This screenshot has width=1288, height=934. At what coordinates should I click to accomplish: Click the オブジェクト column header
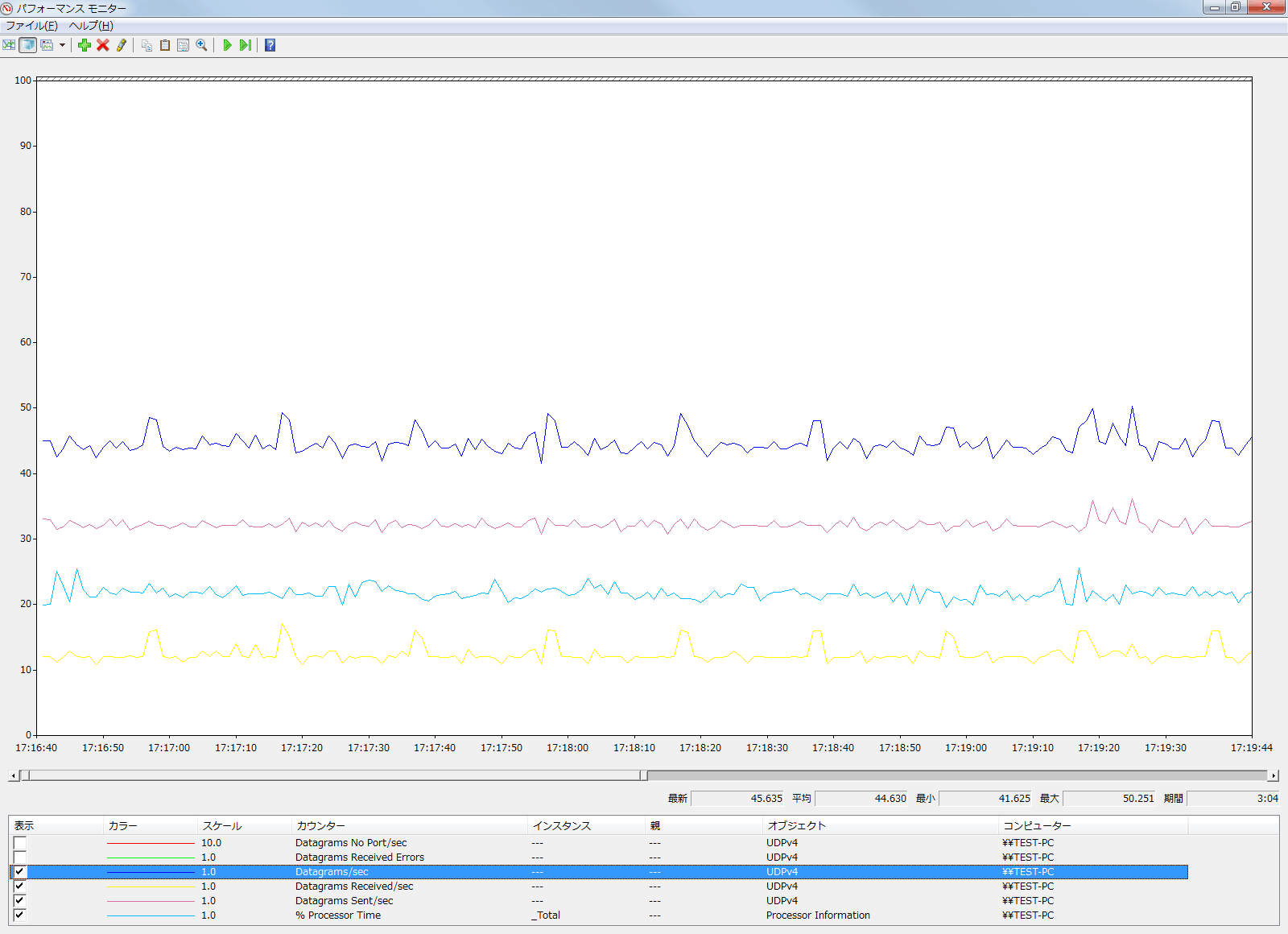(x=796, y=826)
